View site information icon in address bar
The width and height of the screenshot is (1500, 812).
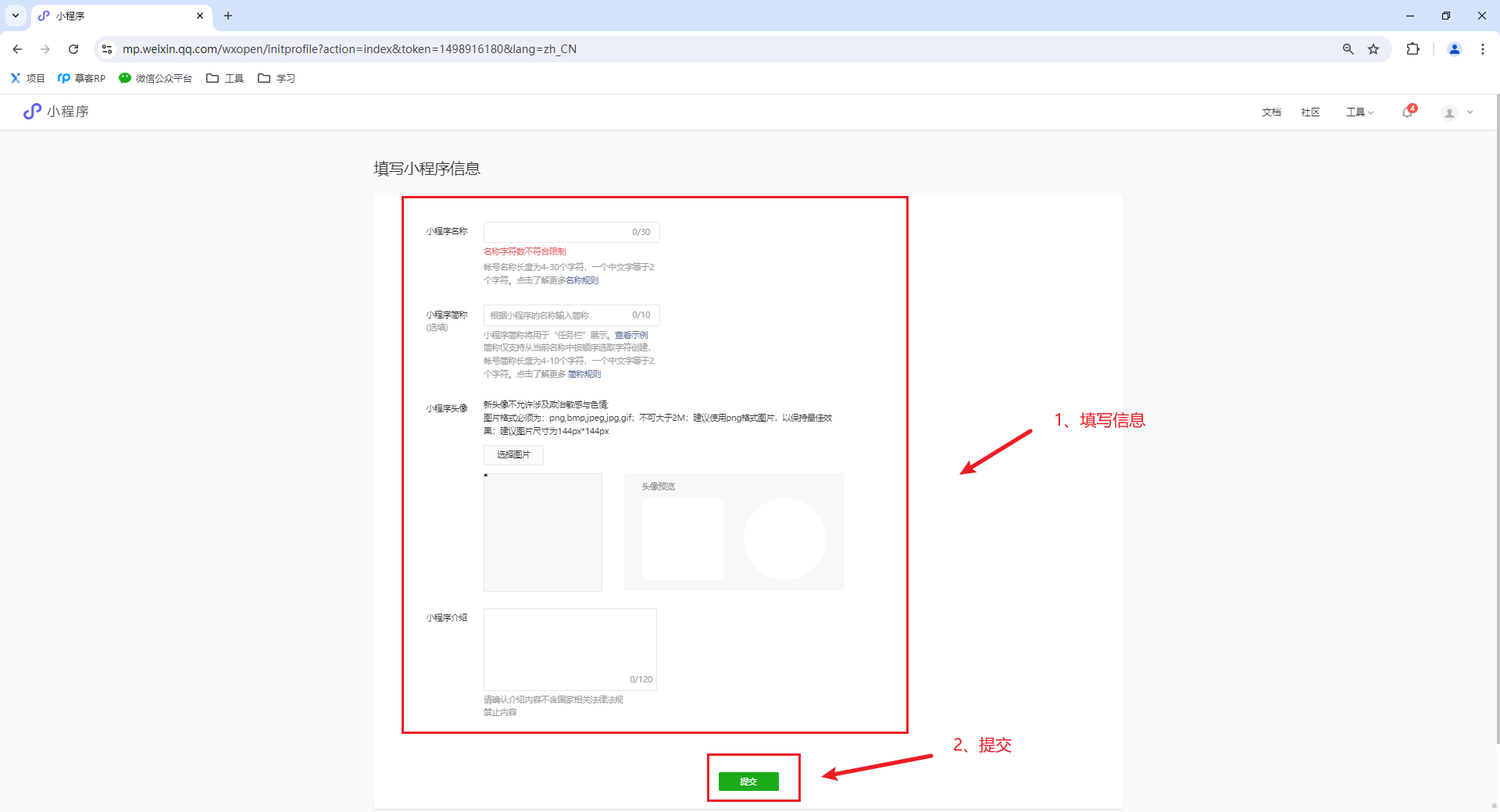(107, 49)
